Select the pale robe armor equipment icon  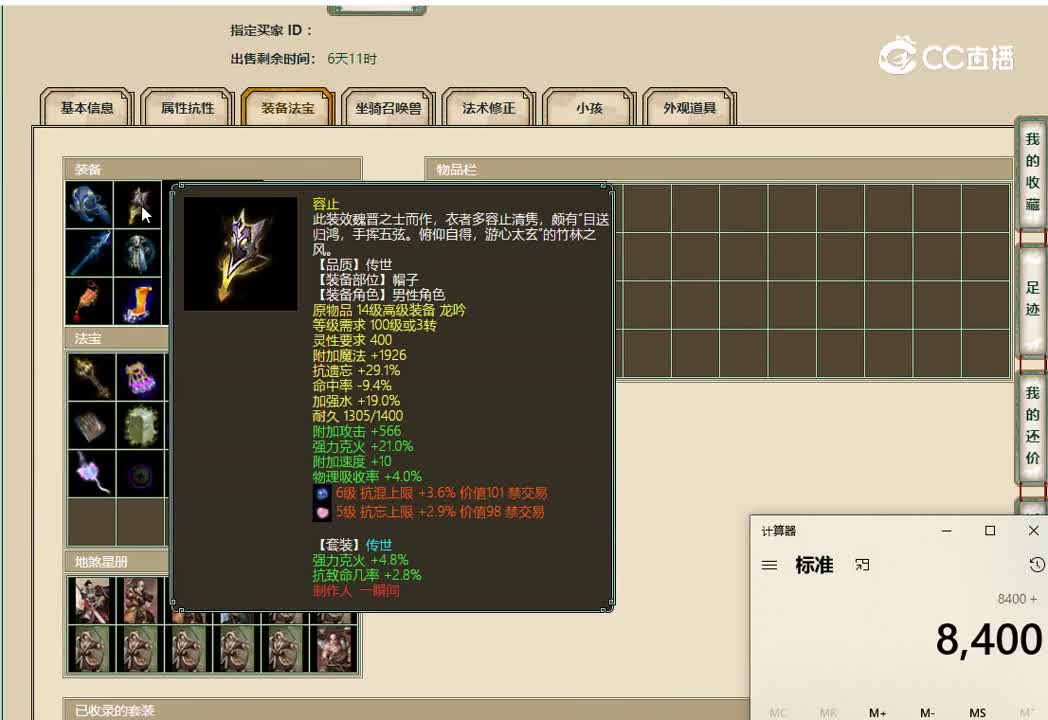(x=138, y=253)
